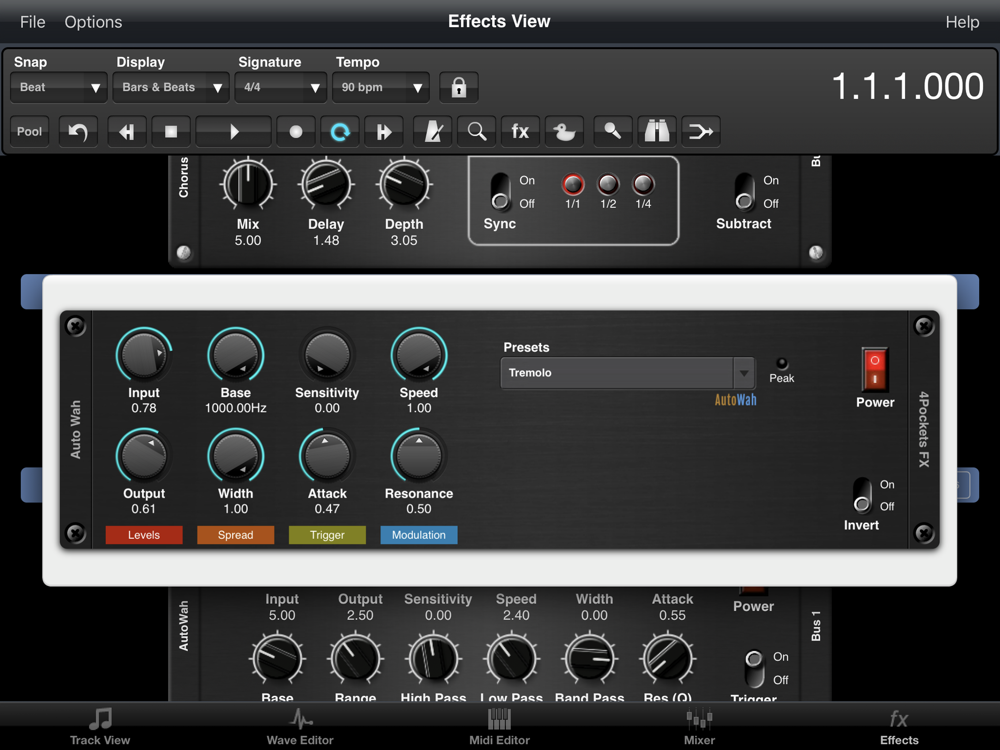Click the Base 1000.00Hz knob
This screenshot has height=750, width=1000.
(x=235, y=355)
